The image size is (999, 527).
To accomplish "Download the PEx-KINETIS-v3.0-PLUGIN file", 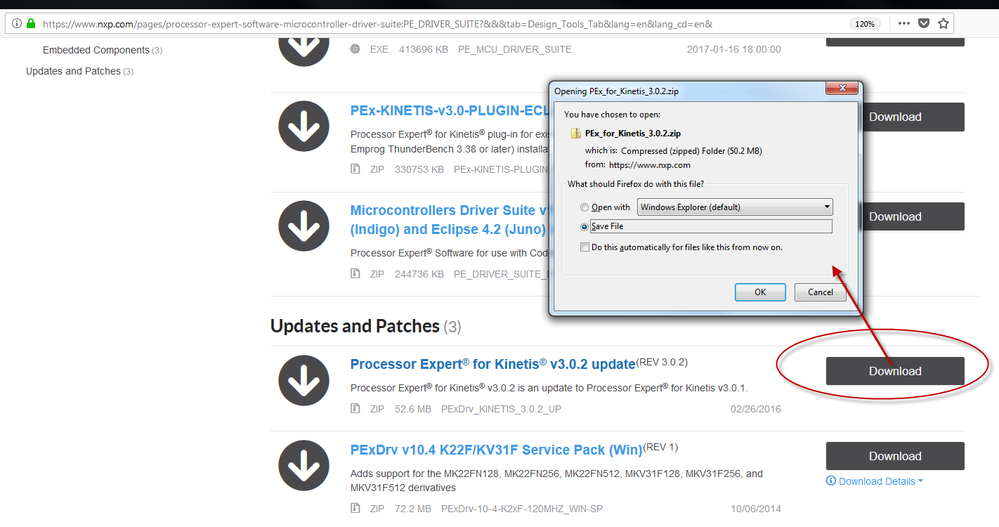I will click(912, 117).
